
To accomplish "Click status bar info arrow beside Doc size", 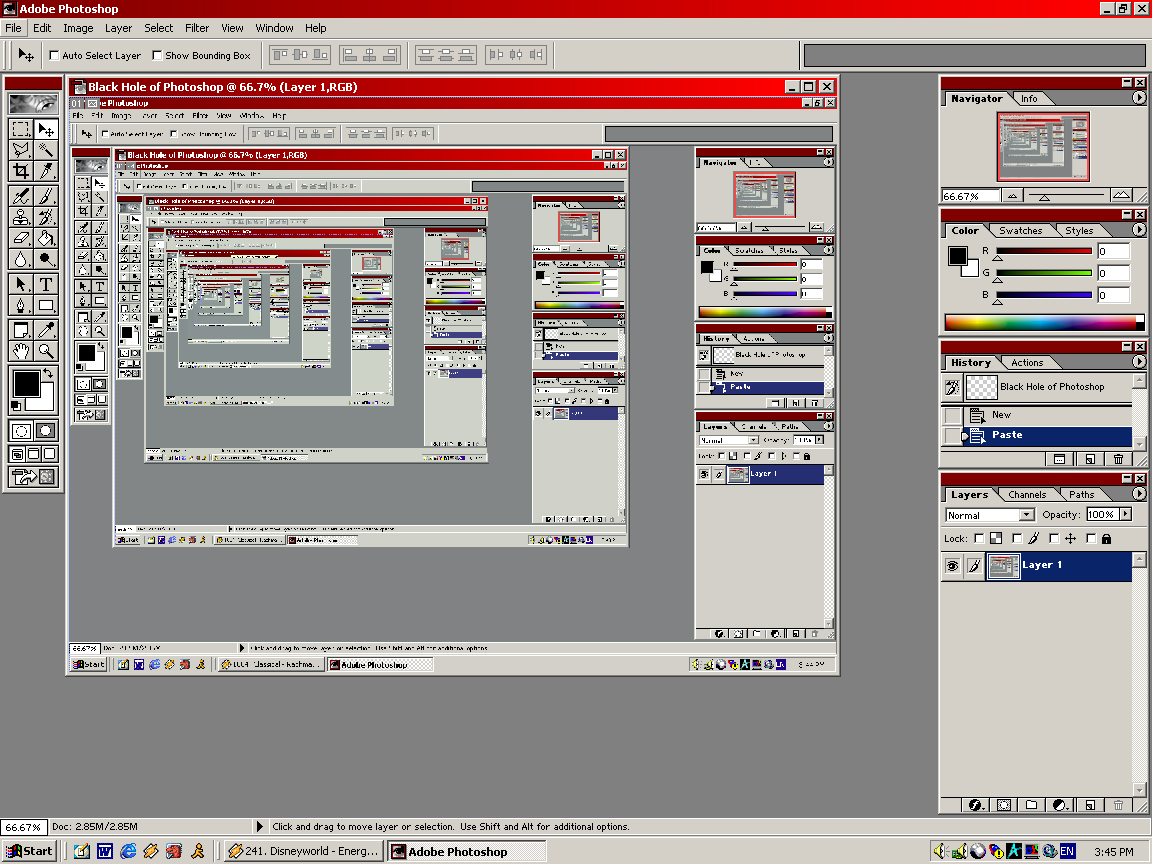I will pos(259,827).
